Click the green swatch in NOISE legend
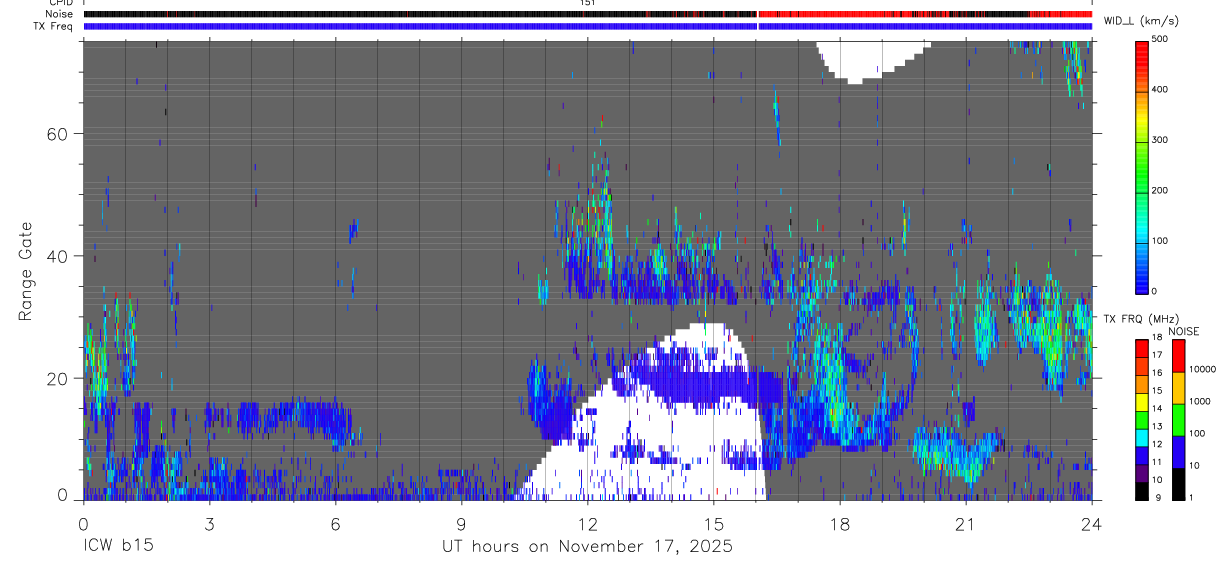Image resolution: width=1228 pixels, height=567 pixels. click(x=1177, y=420)
